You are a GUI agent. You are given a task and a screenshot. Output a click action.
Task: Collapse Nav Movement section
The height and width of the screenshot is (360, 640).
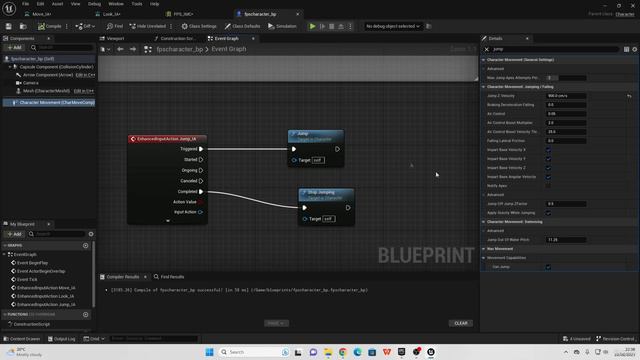(484, 249)
